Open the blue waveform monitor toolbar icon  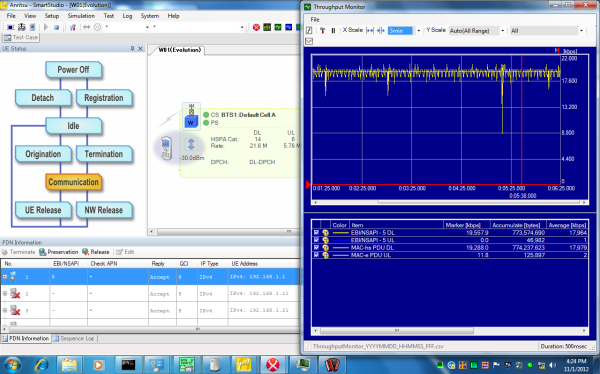[x=289, y=27]
